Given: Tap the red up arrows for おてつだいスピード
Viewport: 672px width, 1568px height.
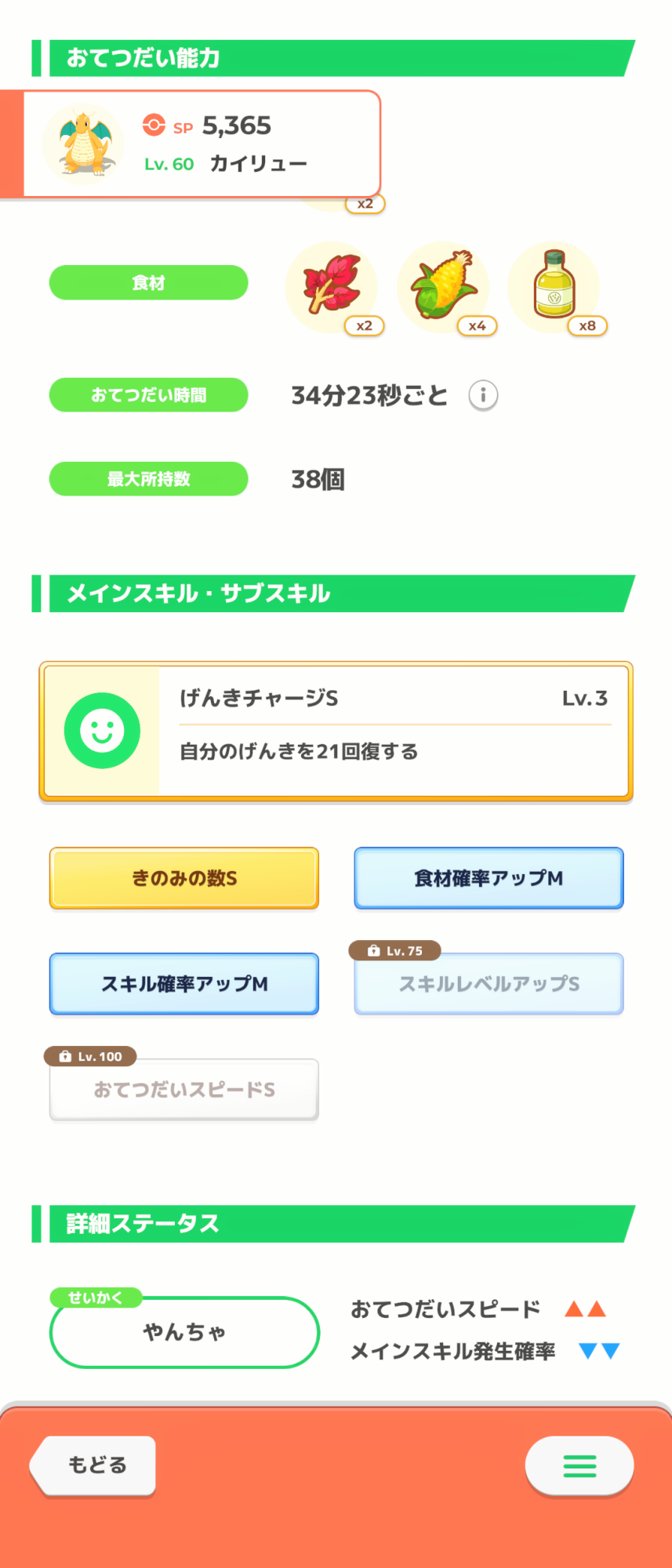Looking at the screenshot, I should pos(586,1308).
